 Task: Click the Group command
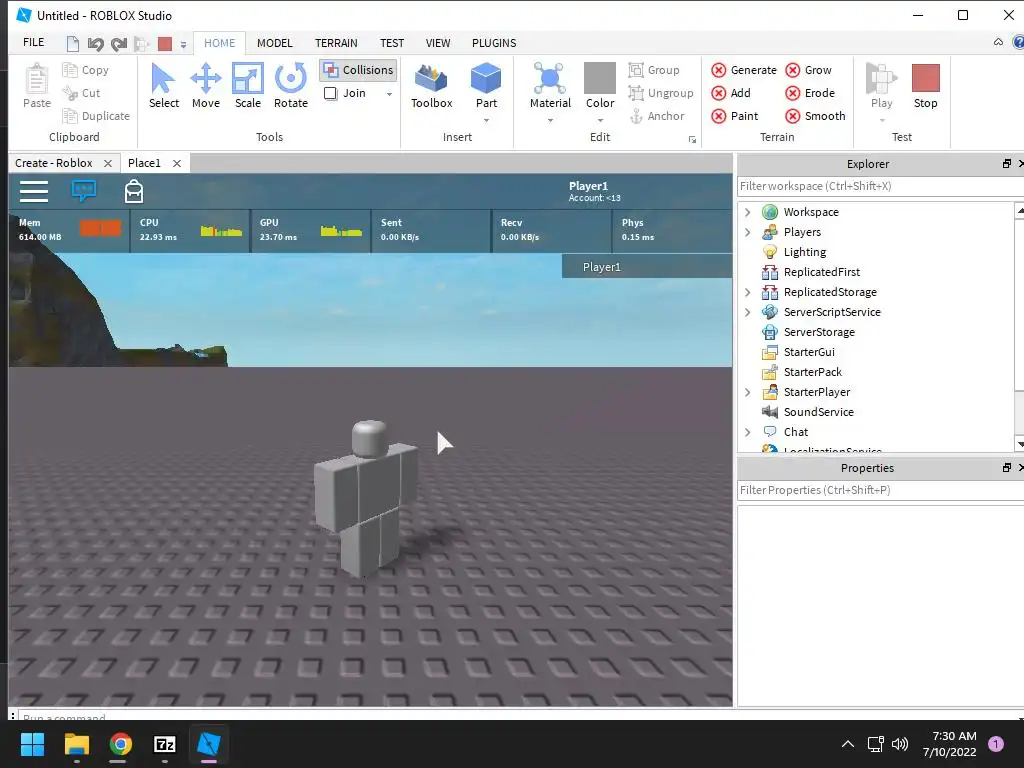click(x=654, y=70)
